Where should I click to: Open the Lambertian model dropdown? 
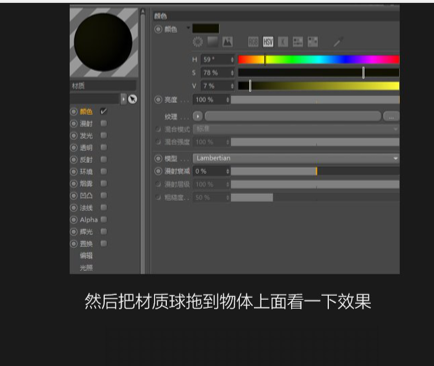click(296, 158)
